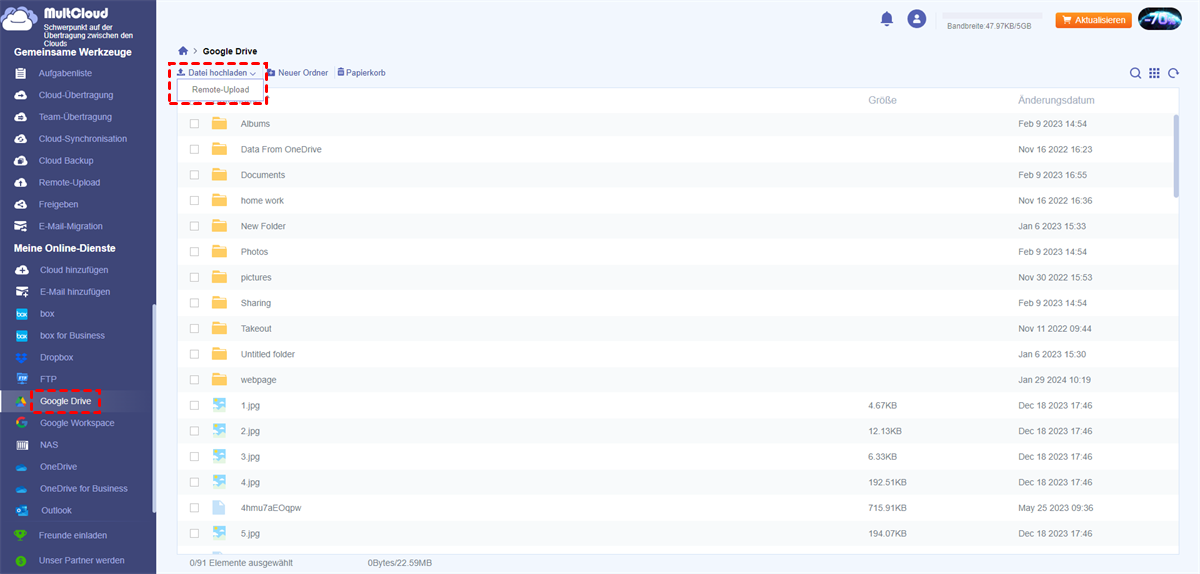The width and height of the screenshot is (1200, 574).
Task: Select Unser Partner werden in the sidebar
Action: pyautogui.click(x=82, y=560)
